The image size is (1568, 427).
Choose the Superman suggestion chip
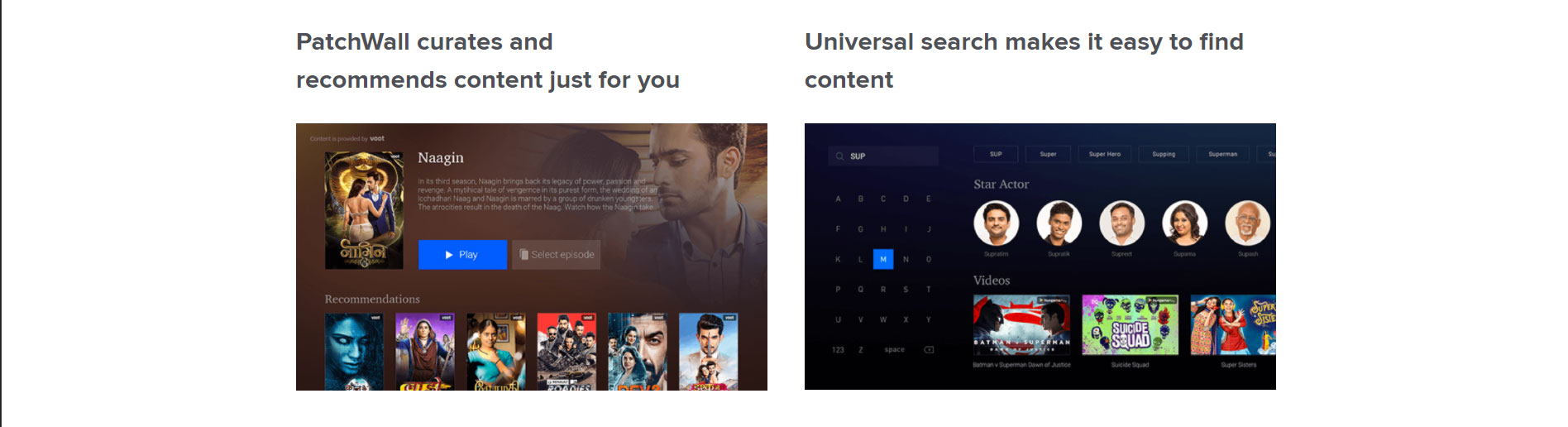1222,154
